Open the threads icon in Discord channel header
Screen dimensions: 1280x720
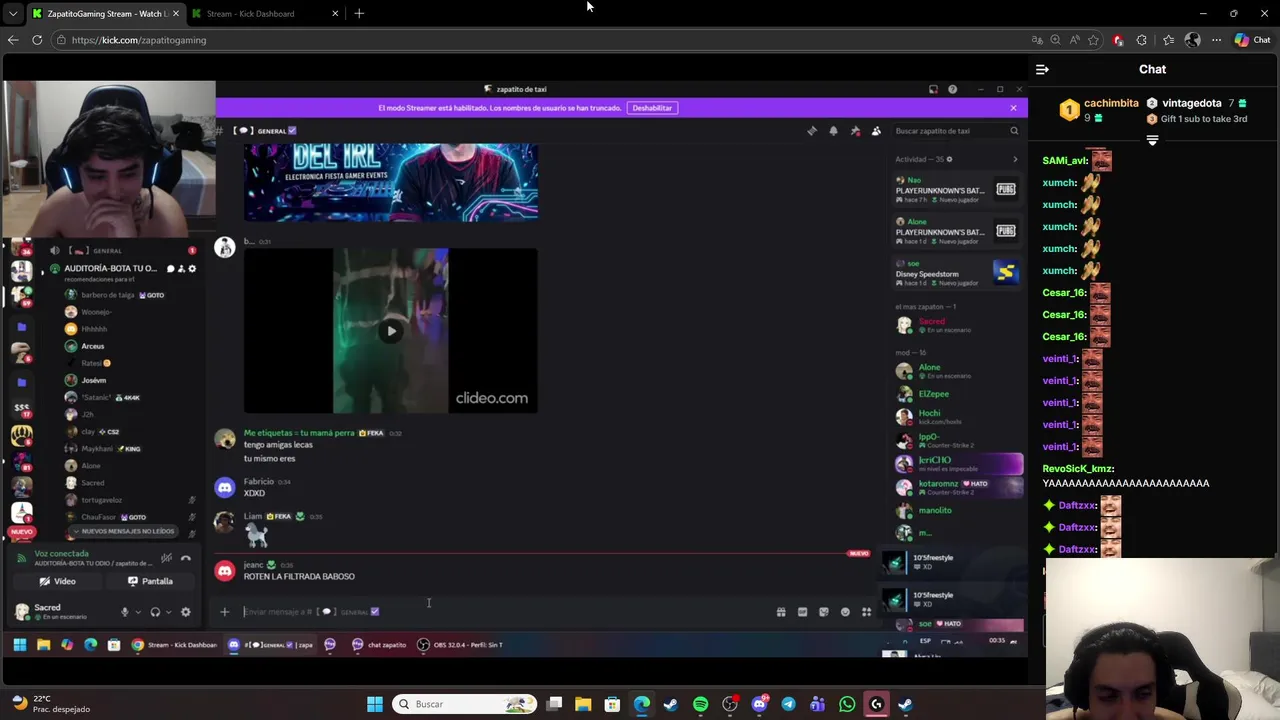(x=812, y=131)
